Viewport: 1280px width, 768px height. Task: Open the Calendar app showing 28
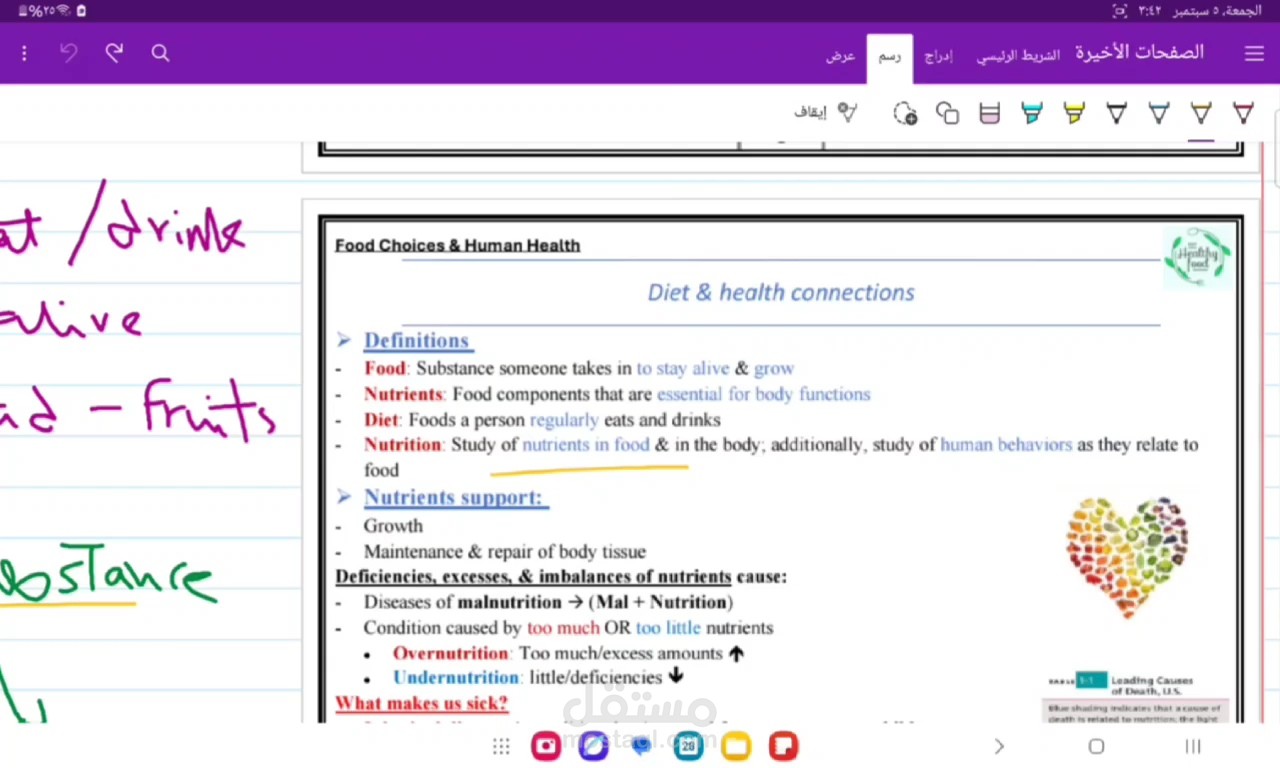click(688, 746)
